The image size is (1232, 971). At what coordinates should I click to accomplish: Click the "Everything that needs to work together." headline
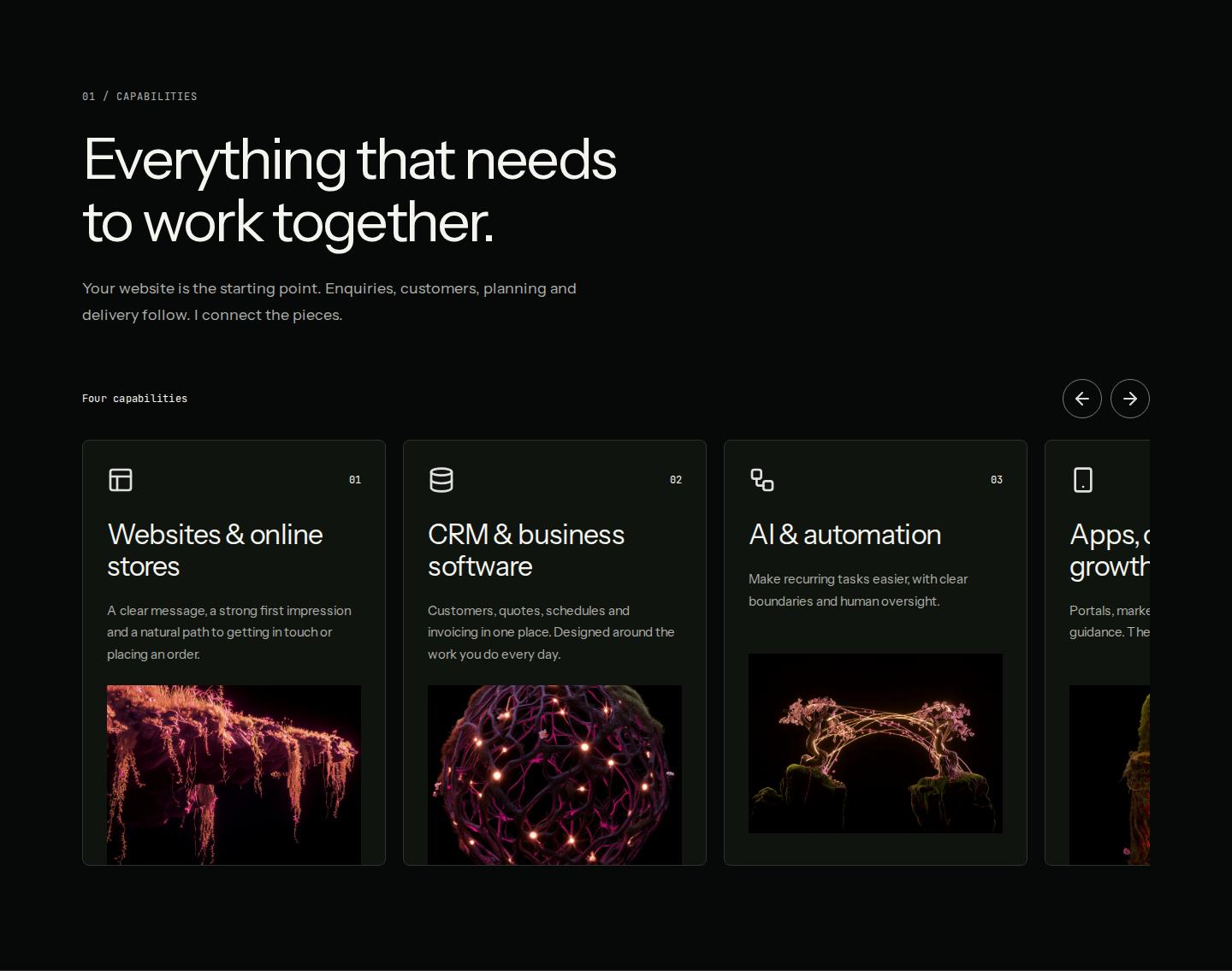coord(350,191)
